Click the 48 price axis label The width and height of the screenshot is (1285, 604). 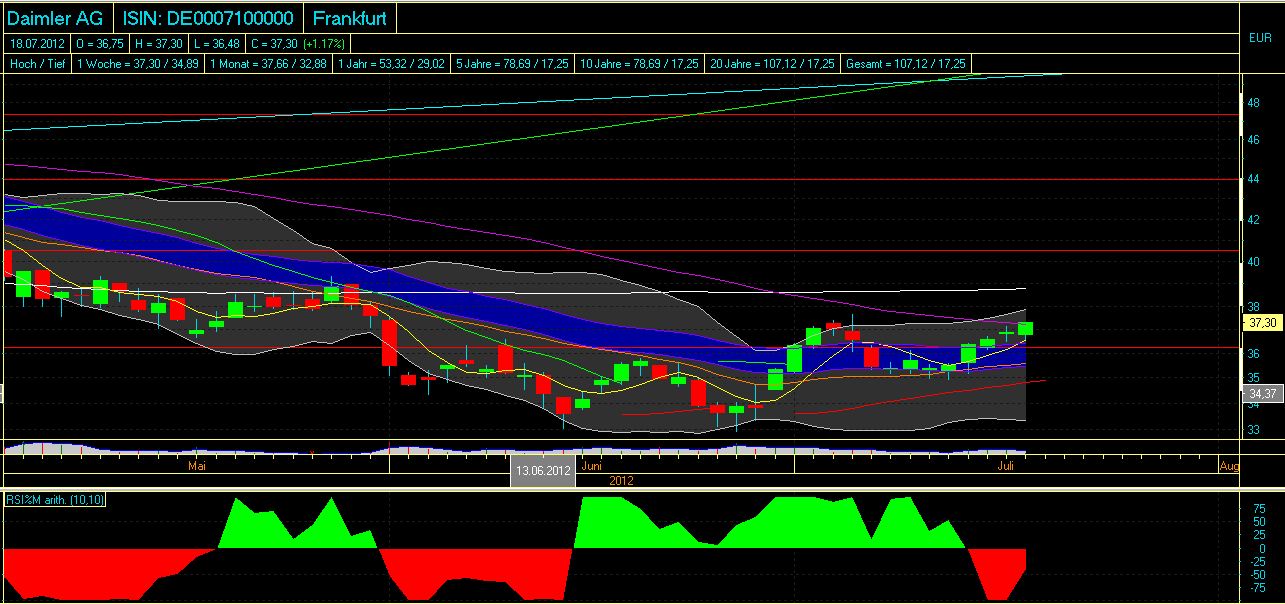[x=1252, y=102]
